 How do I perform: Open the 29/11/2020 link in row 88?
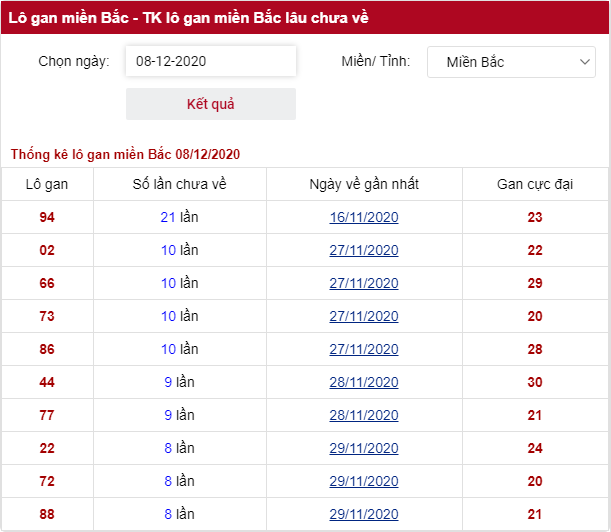[x=364, y=514]
